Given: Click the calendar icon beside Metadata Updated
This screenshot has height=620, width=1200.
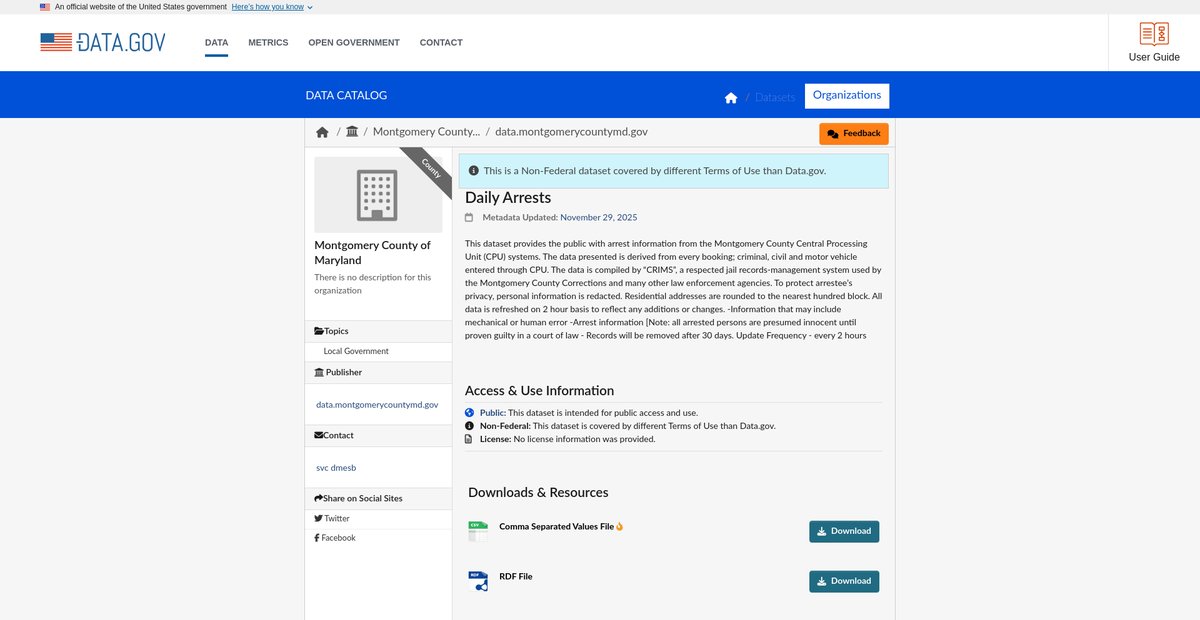Looking at the screenshot, I should [x=469, y=217].
